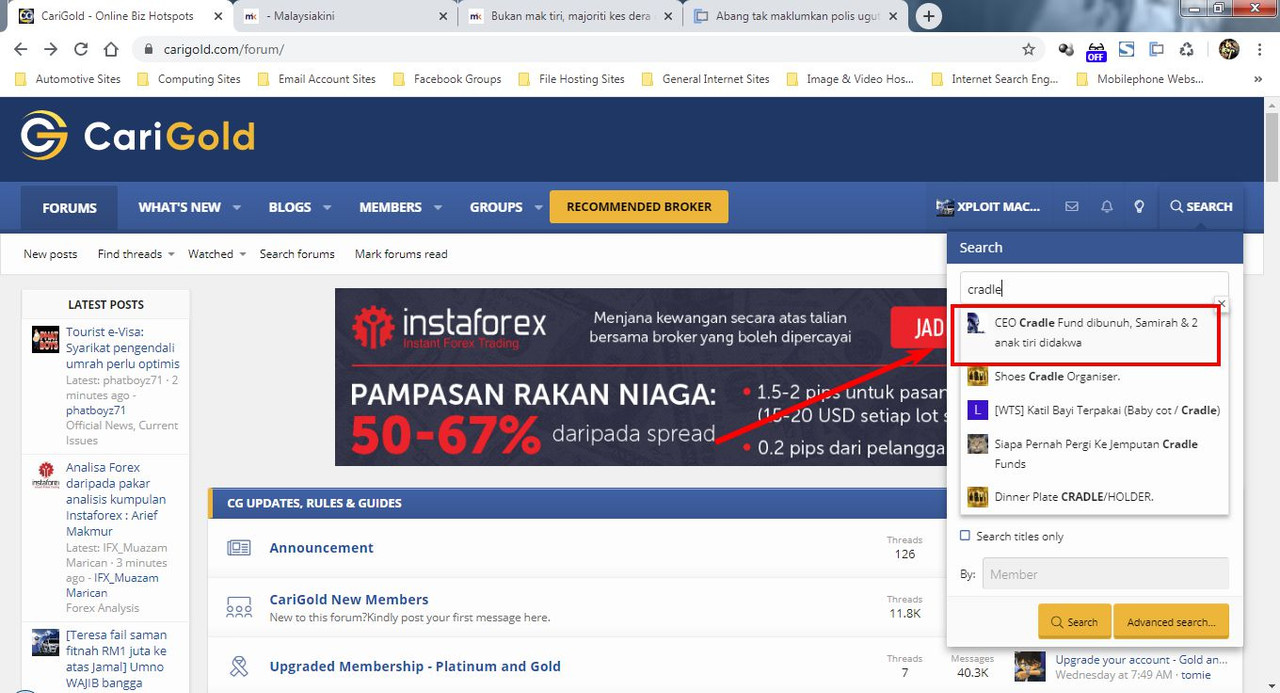Screen dimensions: 1280x693
Task: Click the CariGold logo
Action: click(x=138, y=136)
